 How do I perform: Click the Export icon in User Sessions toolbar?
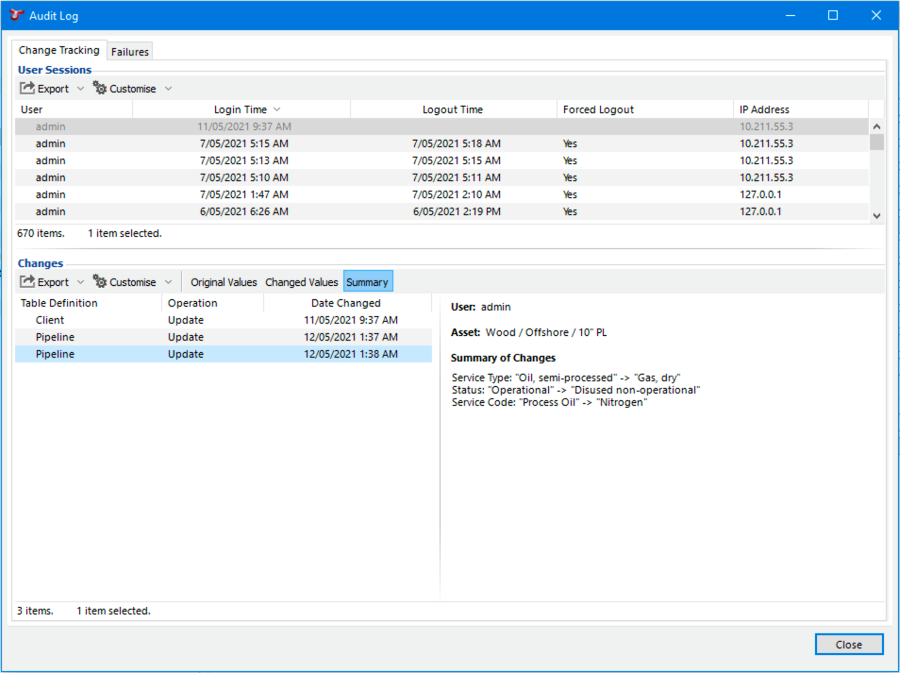pyautogui.click(x=28, y=89)
